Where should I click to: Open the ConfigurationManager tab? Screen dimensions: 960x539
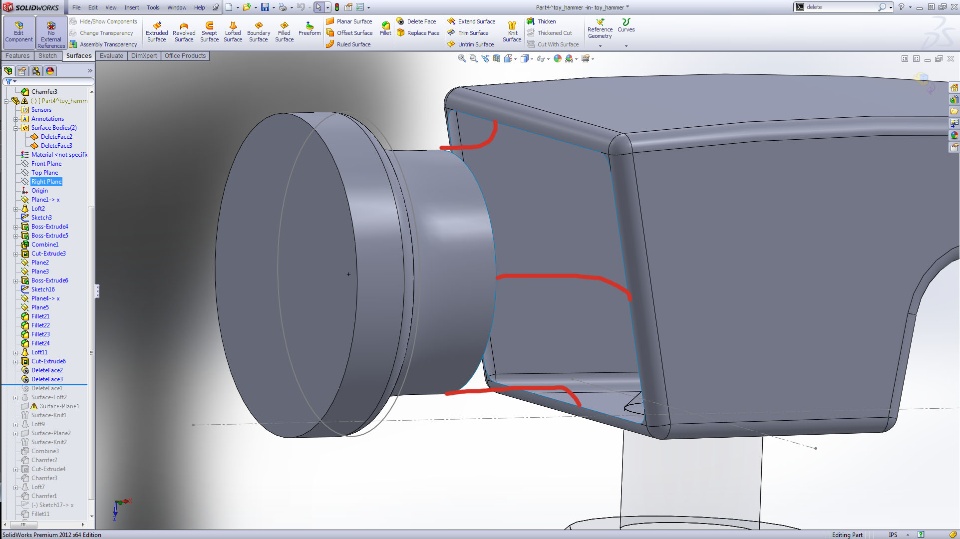pos(36,71)
